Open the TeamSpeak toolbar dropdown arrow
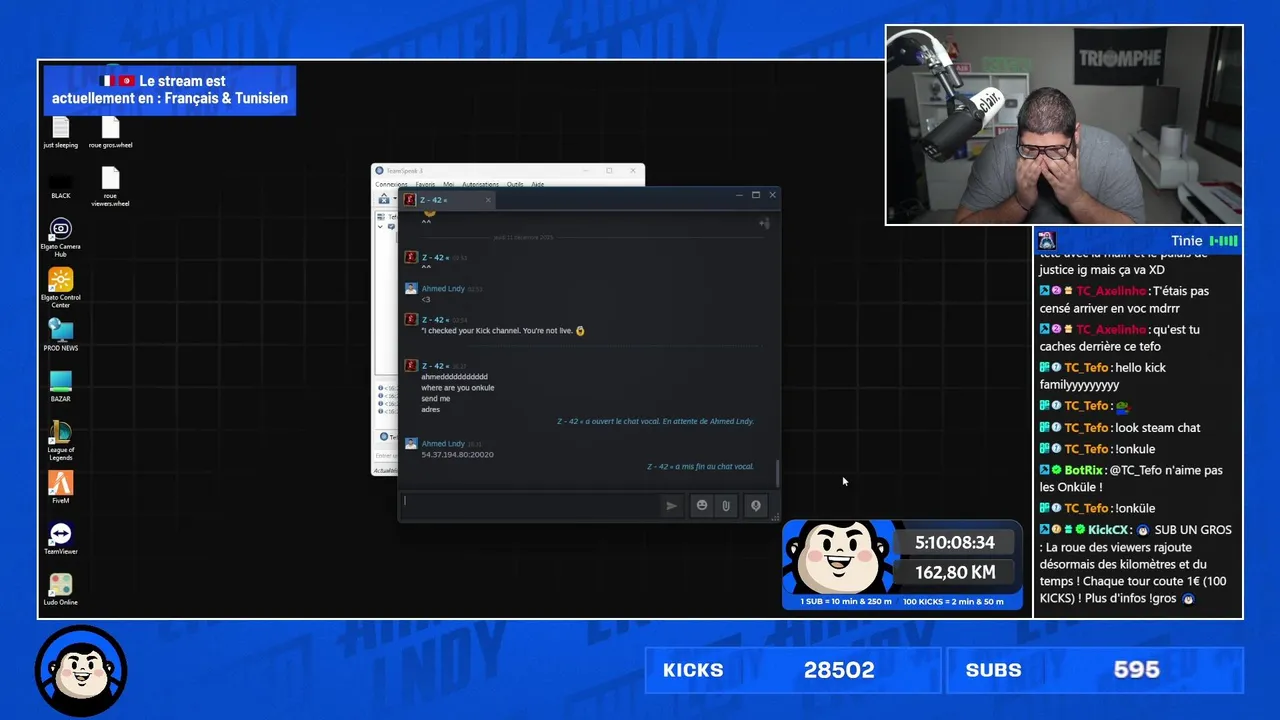The image size is (1280, 720). point(394,199)
